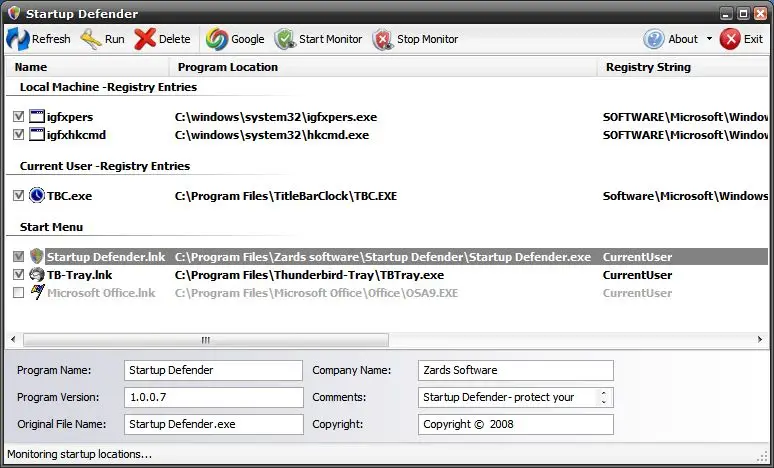Disable the TBC.exe startup entry
This screenshot has height=468, width=774.
pyautogui.click(x=18, y=195)
